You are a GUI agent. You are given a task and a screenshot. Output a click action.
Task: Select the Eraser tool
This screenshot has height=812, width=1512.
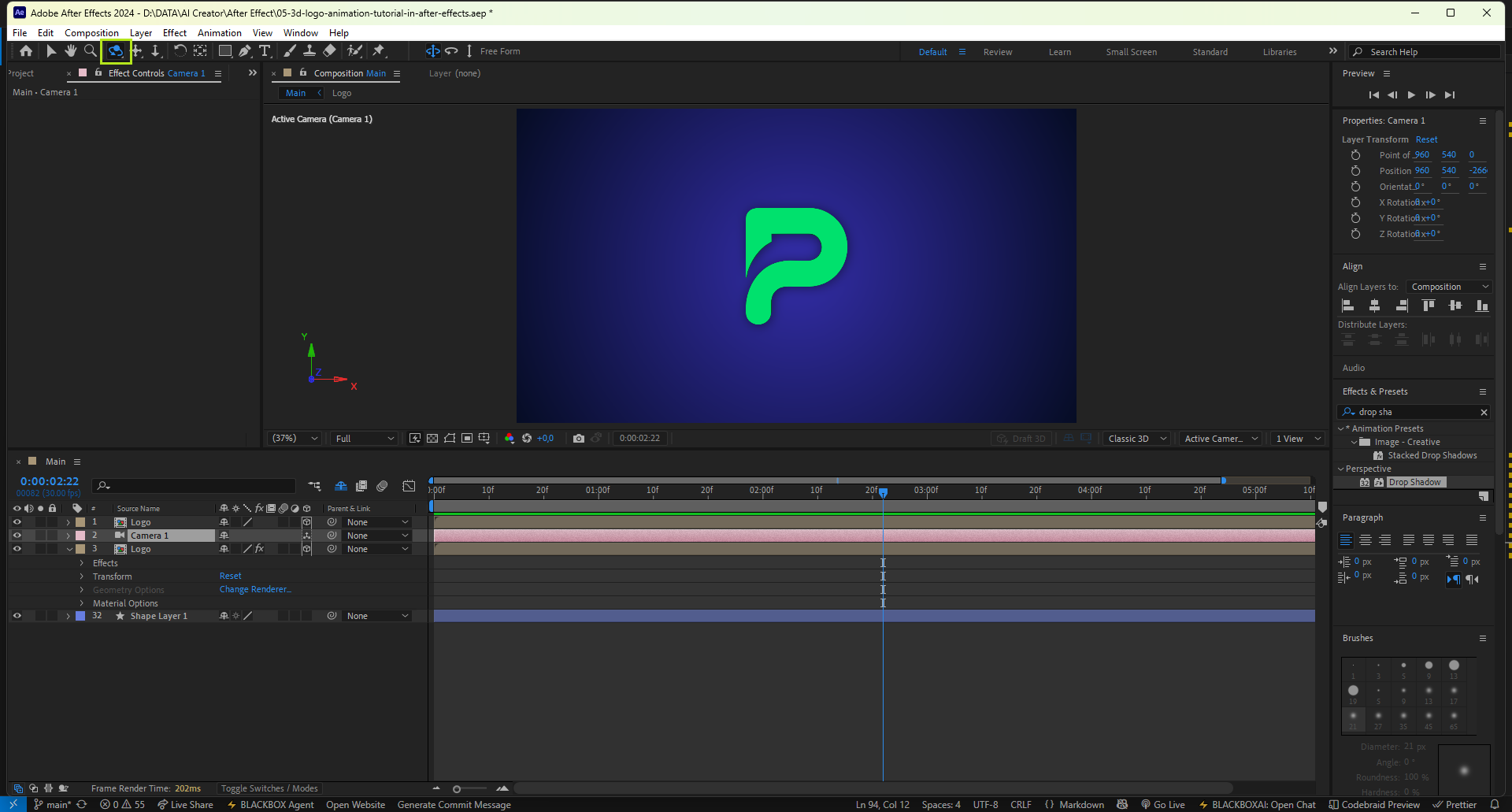(330, 51)
